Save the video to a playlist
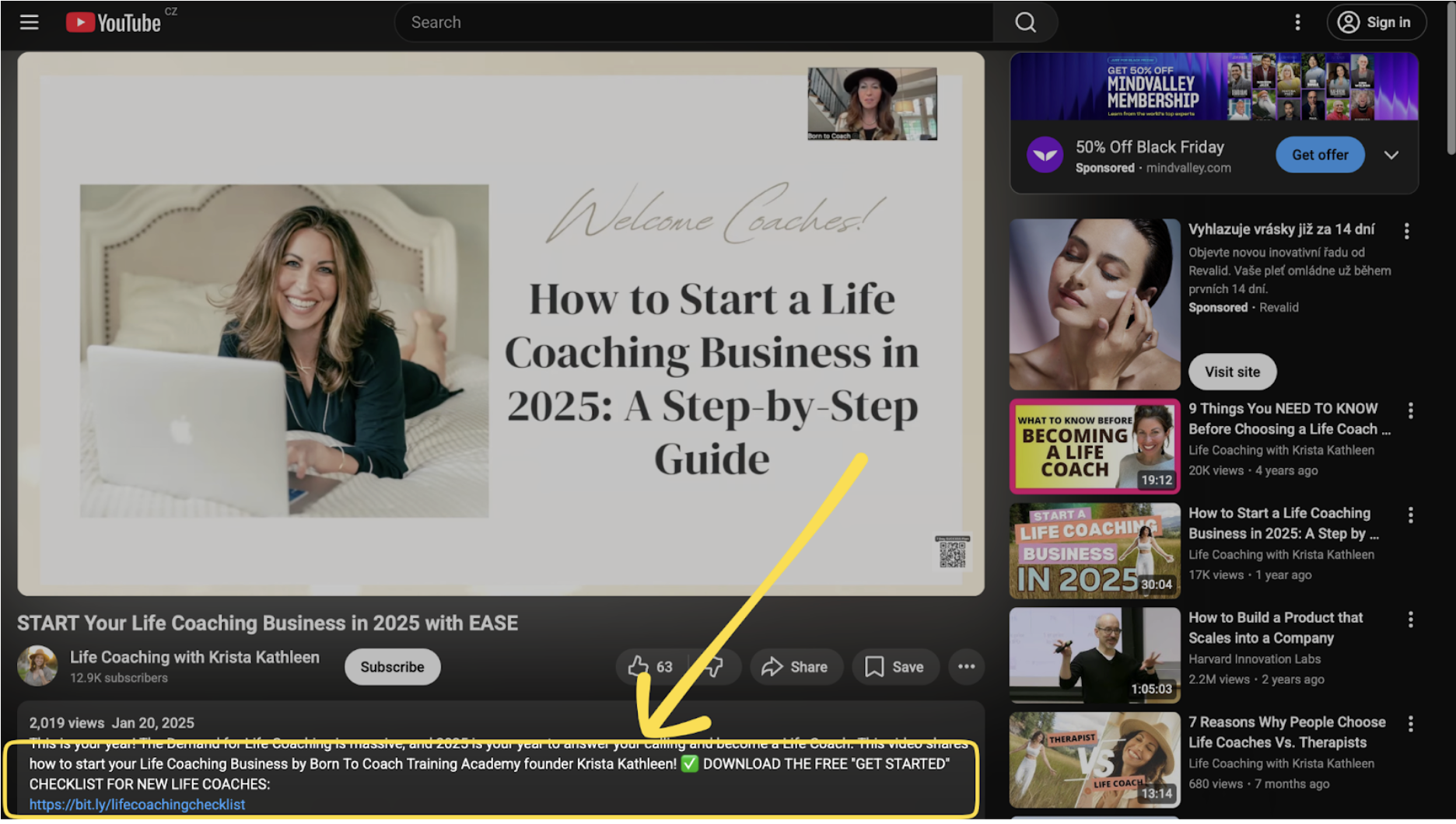This screenshot has height=824, width=1456. [894, 666]
